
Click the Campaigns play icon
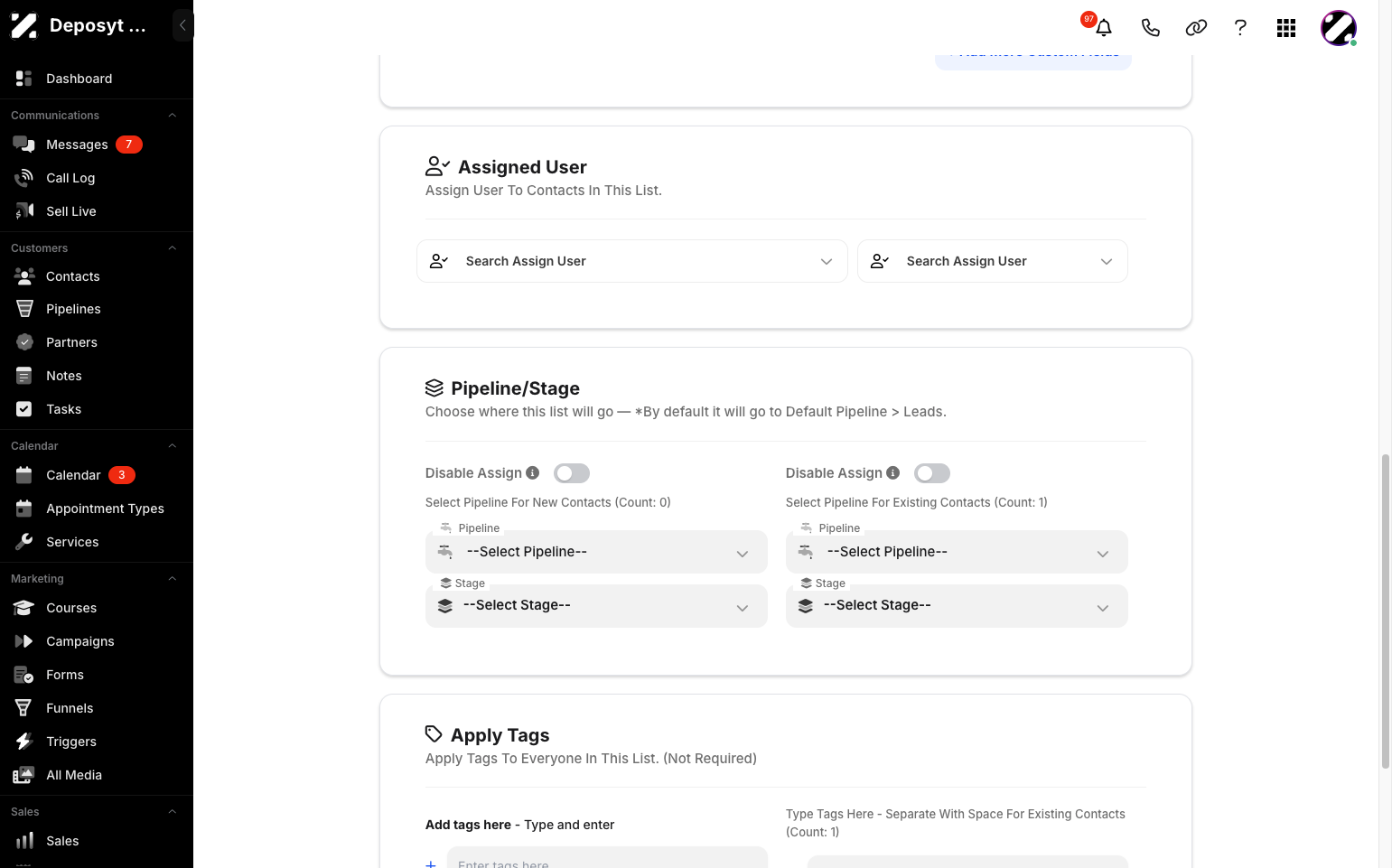click(x=24, y=641)
